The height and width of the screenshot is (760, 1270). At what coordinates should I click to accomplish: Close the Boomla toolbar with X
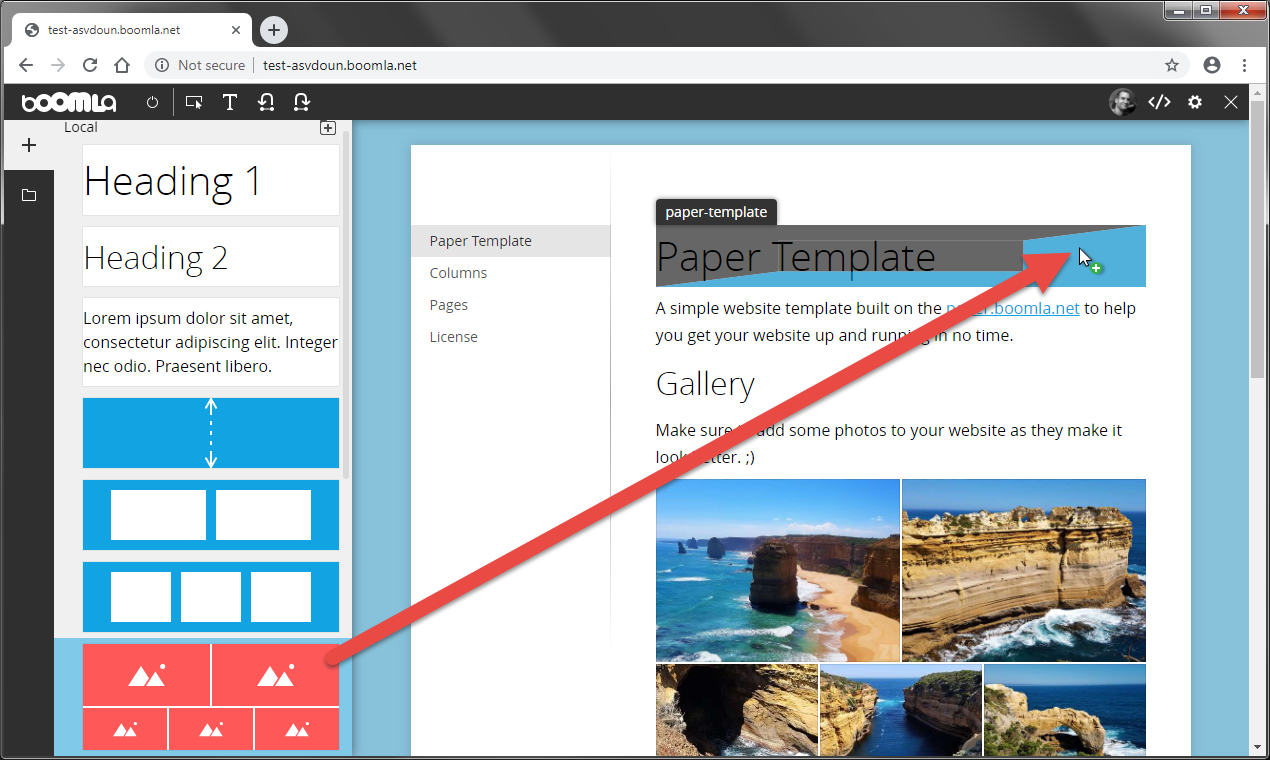coord(1231,102)
